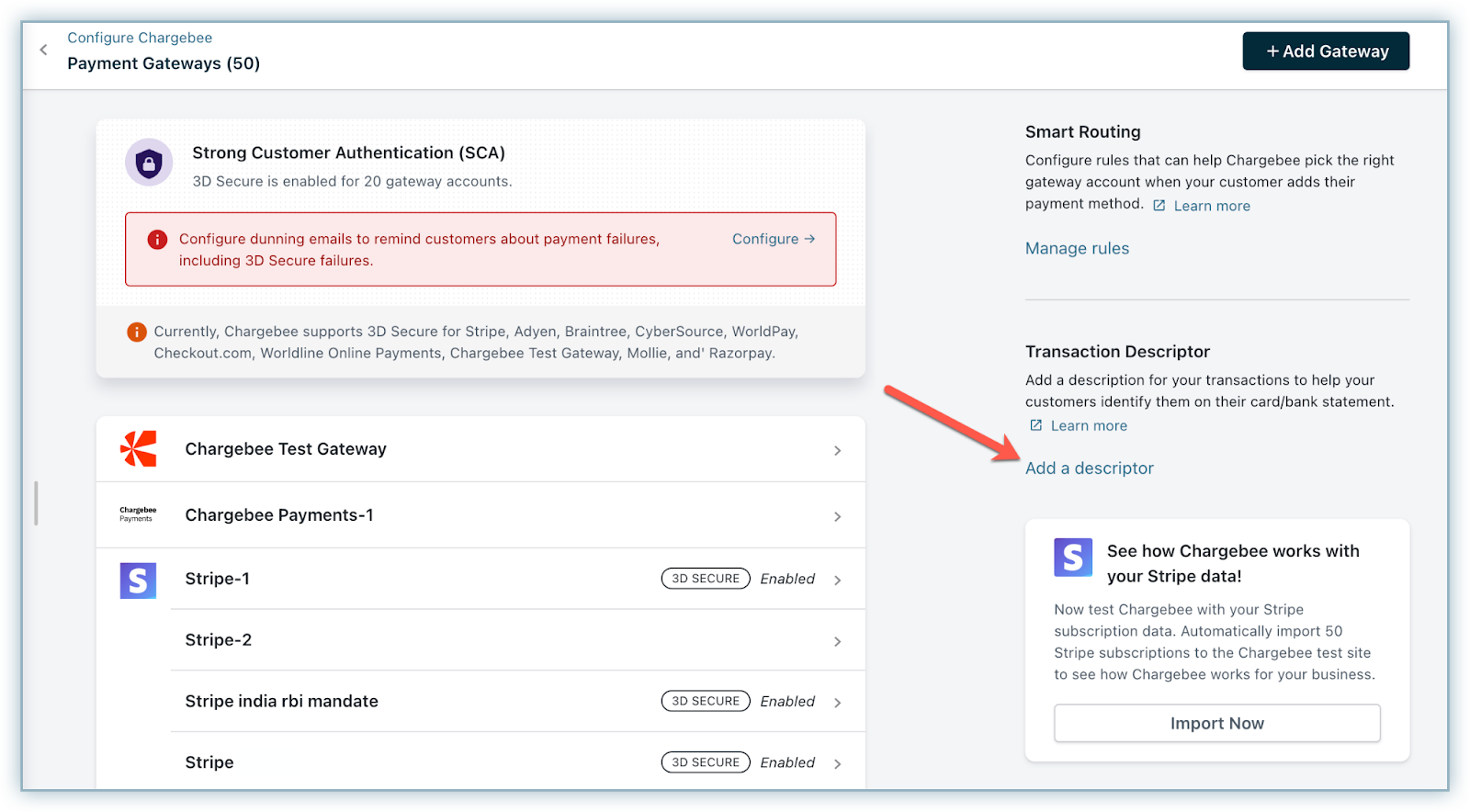
Task: Click the Stripe logo beside Stripe-1
Action: (138, 581)
